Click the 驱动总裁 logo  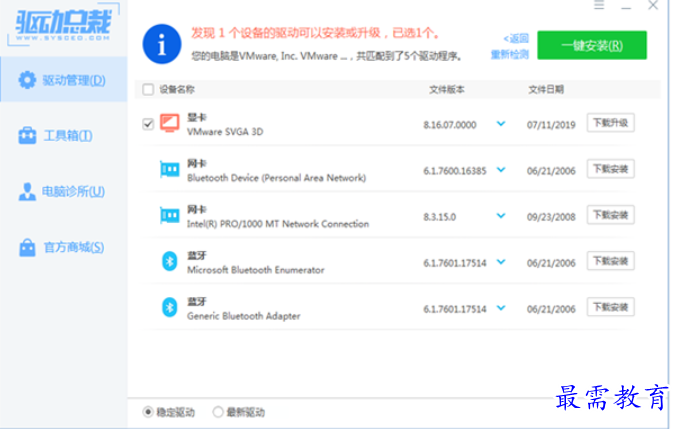pos(63,24)
